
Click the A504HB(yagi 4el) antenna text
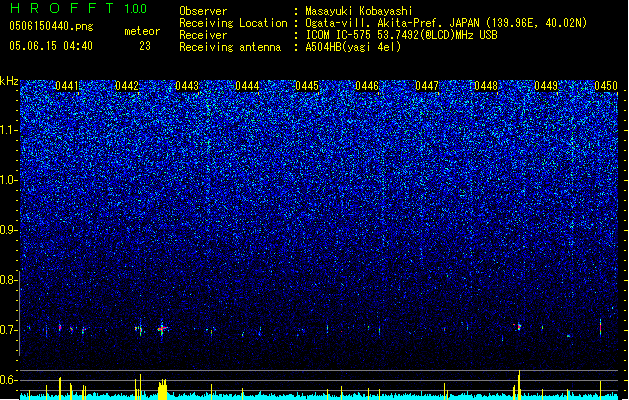[353, 47]
